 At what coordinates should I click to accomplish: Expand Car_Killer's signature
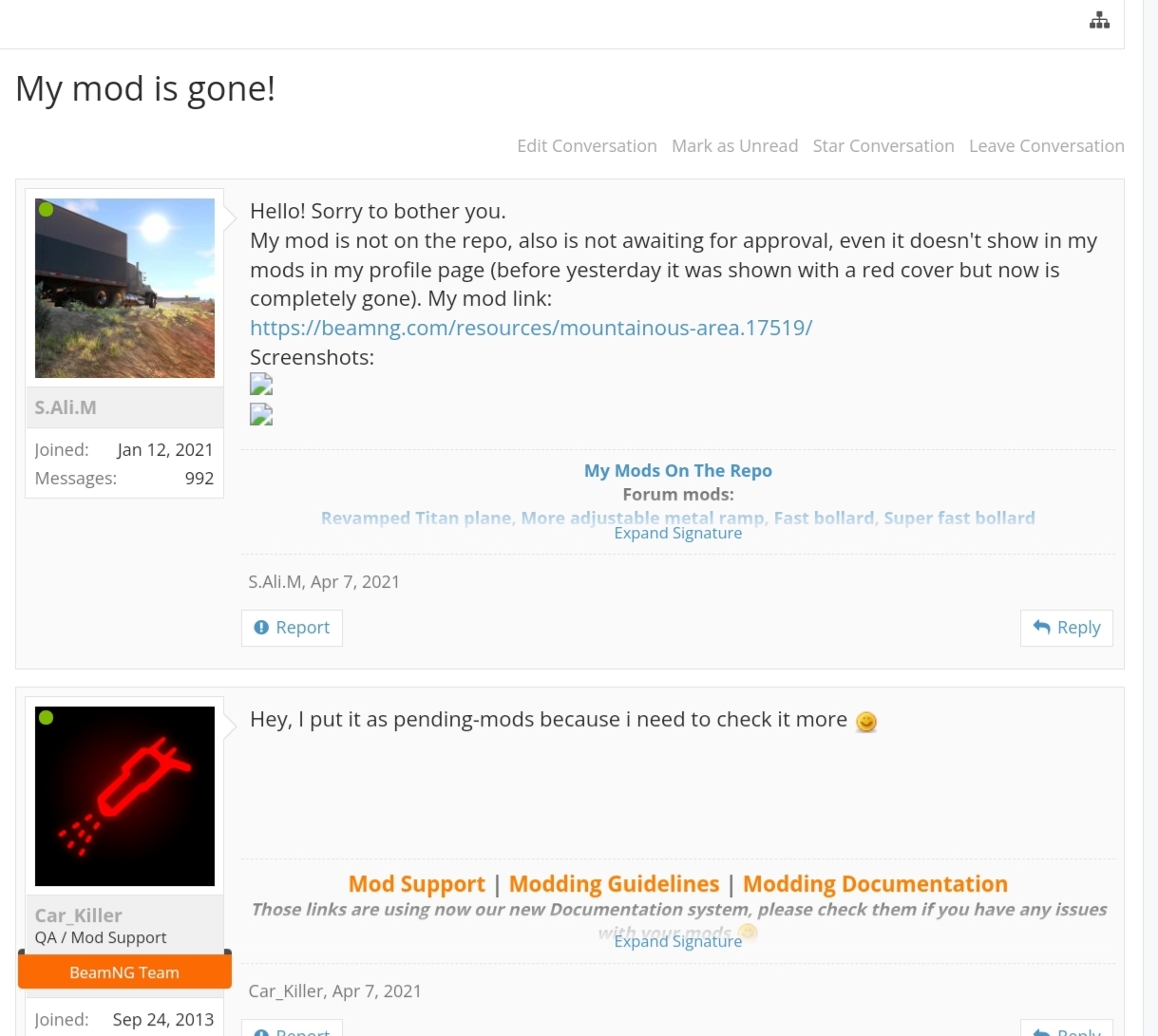pyautogui.click(x=677, y=941)
